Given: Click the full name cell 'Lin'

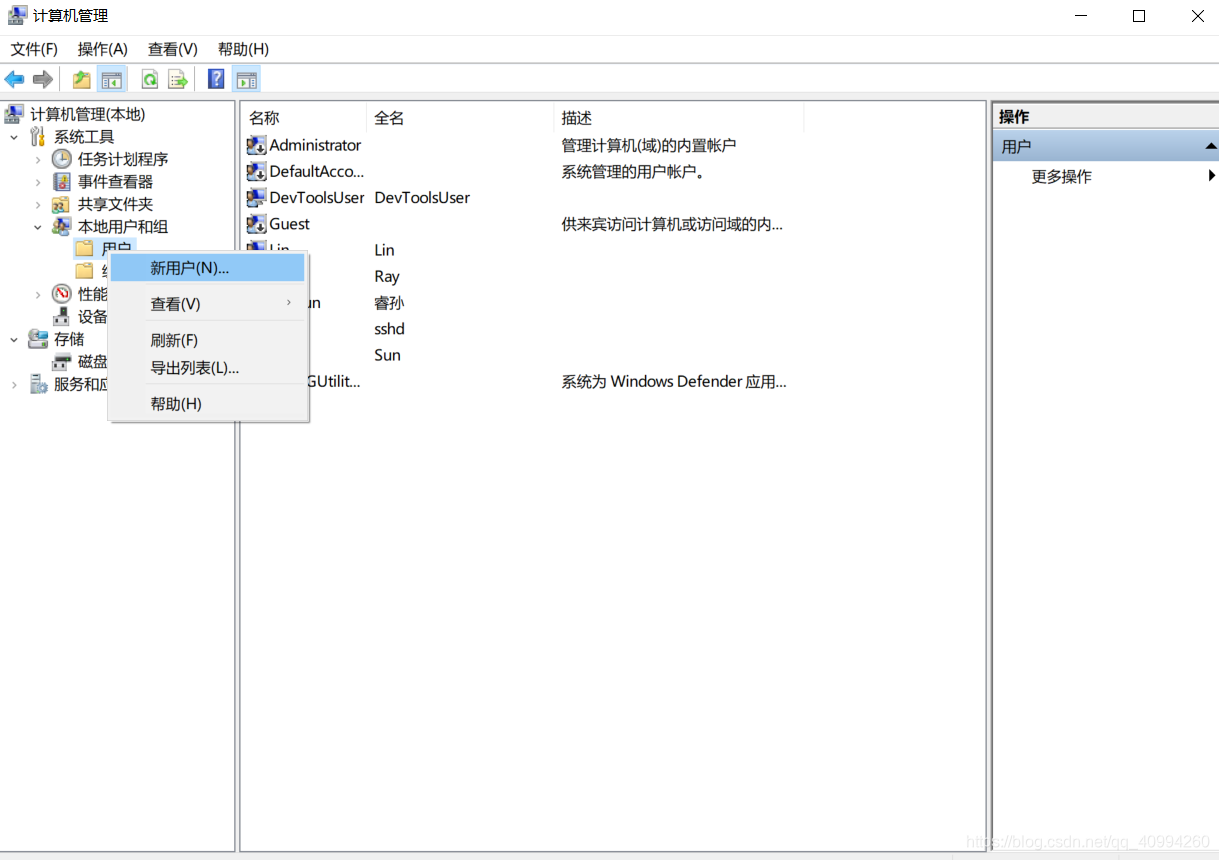Looking at the screenshot, I should click(x=384, y=250).
